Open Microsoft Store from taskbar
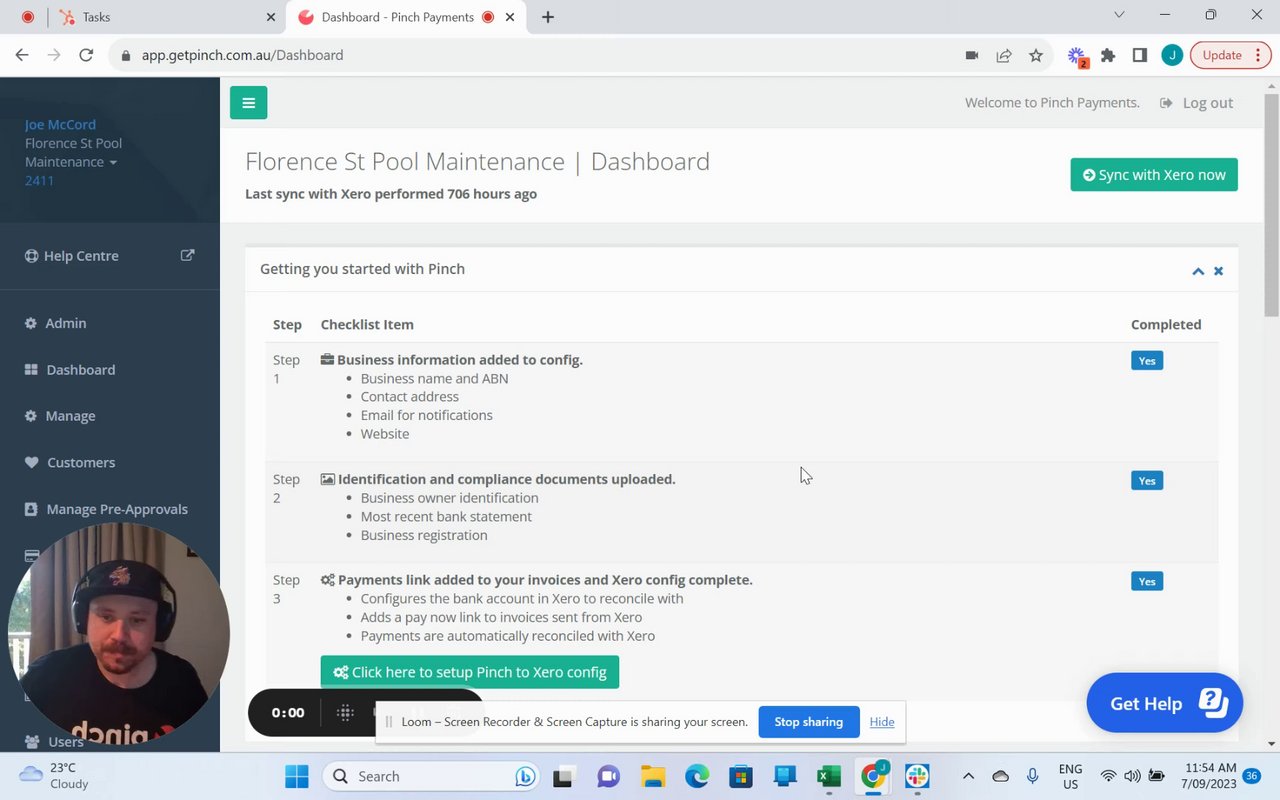 pyautogui.click(x=740, y=776)
